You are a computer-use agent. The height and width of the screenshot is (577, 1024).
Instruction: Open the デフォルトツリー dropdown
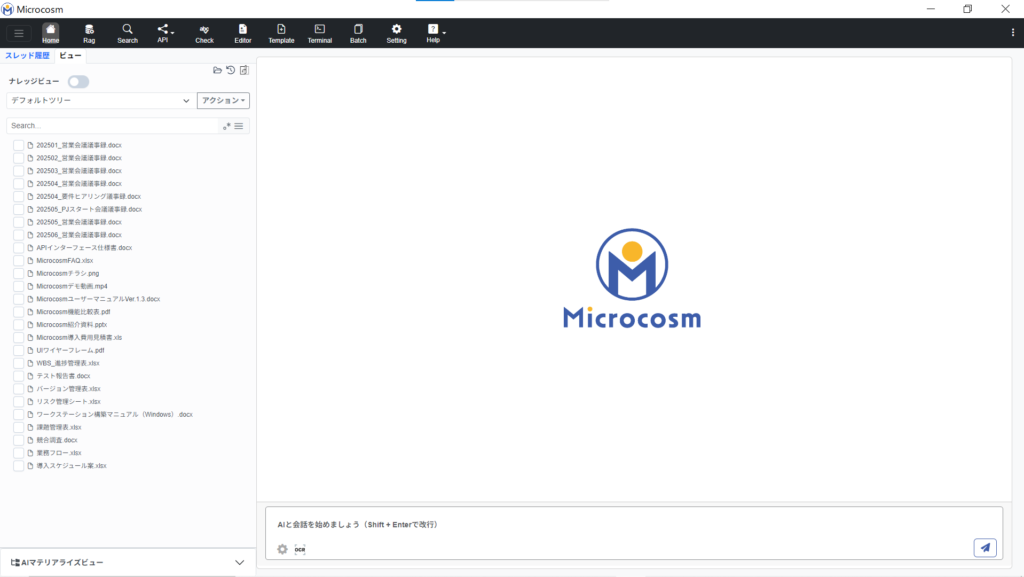tap(100, 101)
